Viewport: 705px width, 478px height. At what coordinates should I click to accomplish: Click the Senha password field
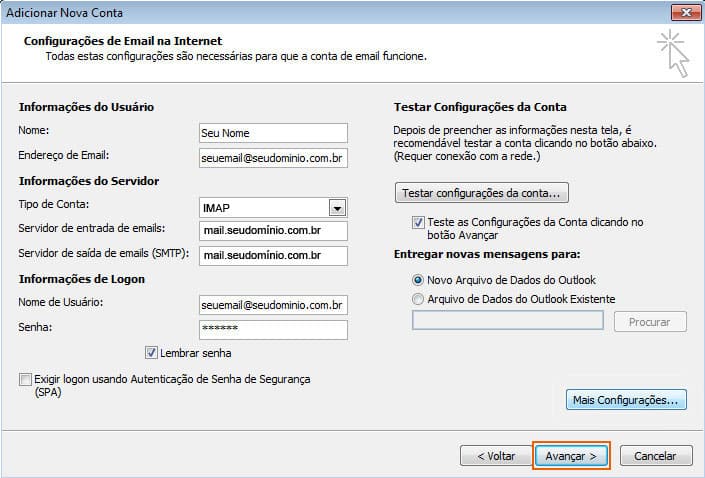click(x=273, y=330)
